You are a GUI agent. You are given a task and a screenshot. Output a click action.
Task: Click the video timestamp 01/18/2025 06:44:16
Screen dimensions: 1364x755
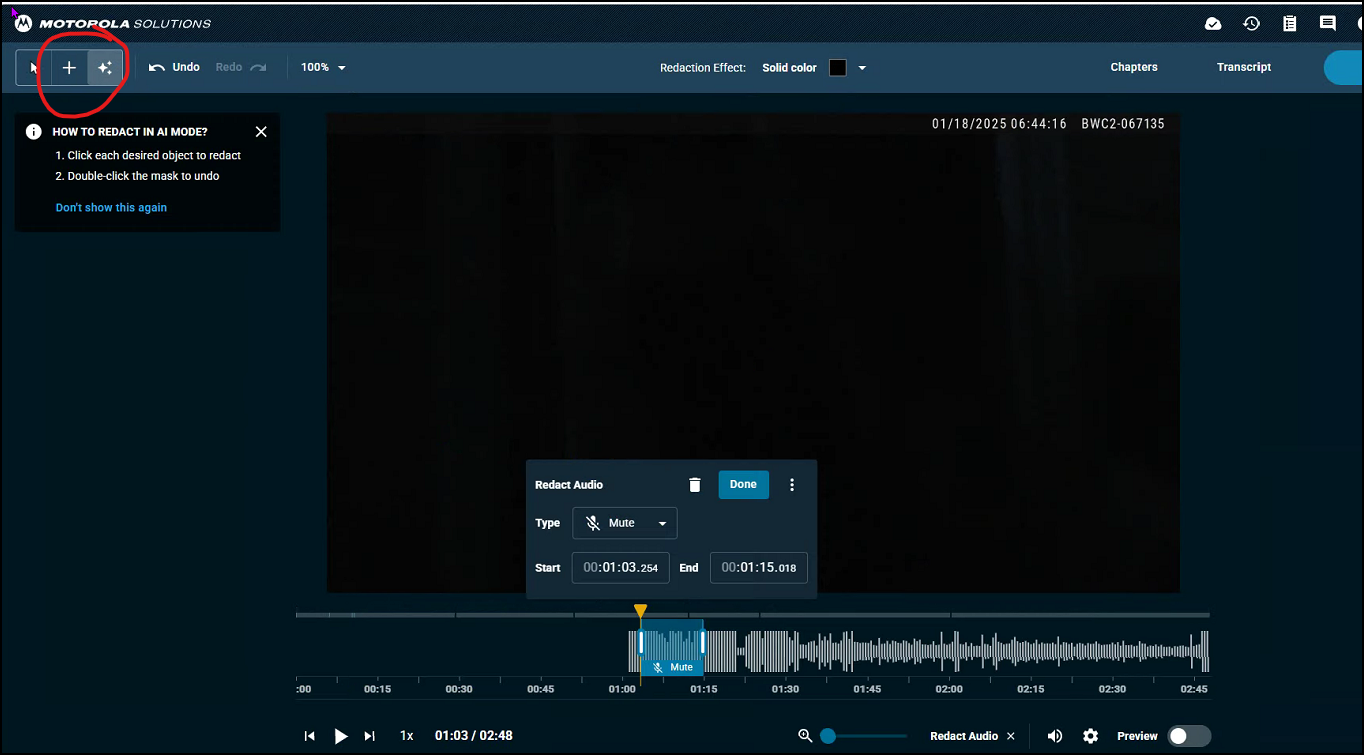point(999,124)
